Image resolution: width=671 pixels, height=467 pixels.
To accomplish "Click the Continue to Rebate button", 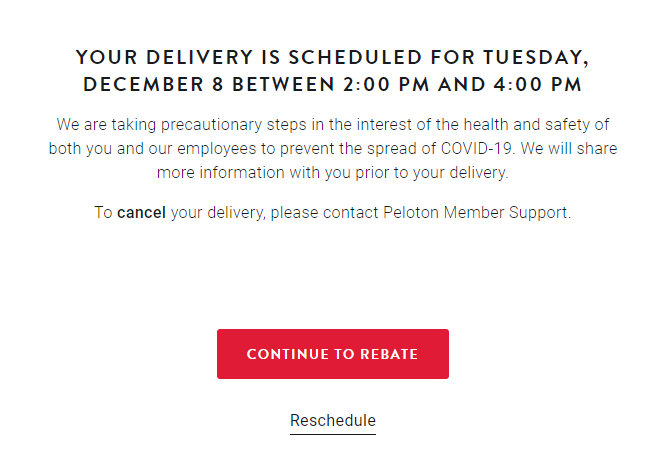I will 332,354.
